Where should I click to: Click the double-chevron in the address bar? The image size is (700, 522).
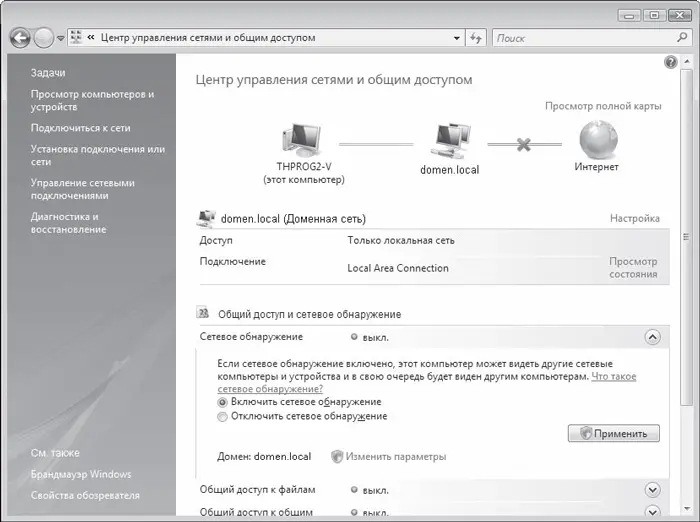pyautogui.click(x=91, y=38)
